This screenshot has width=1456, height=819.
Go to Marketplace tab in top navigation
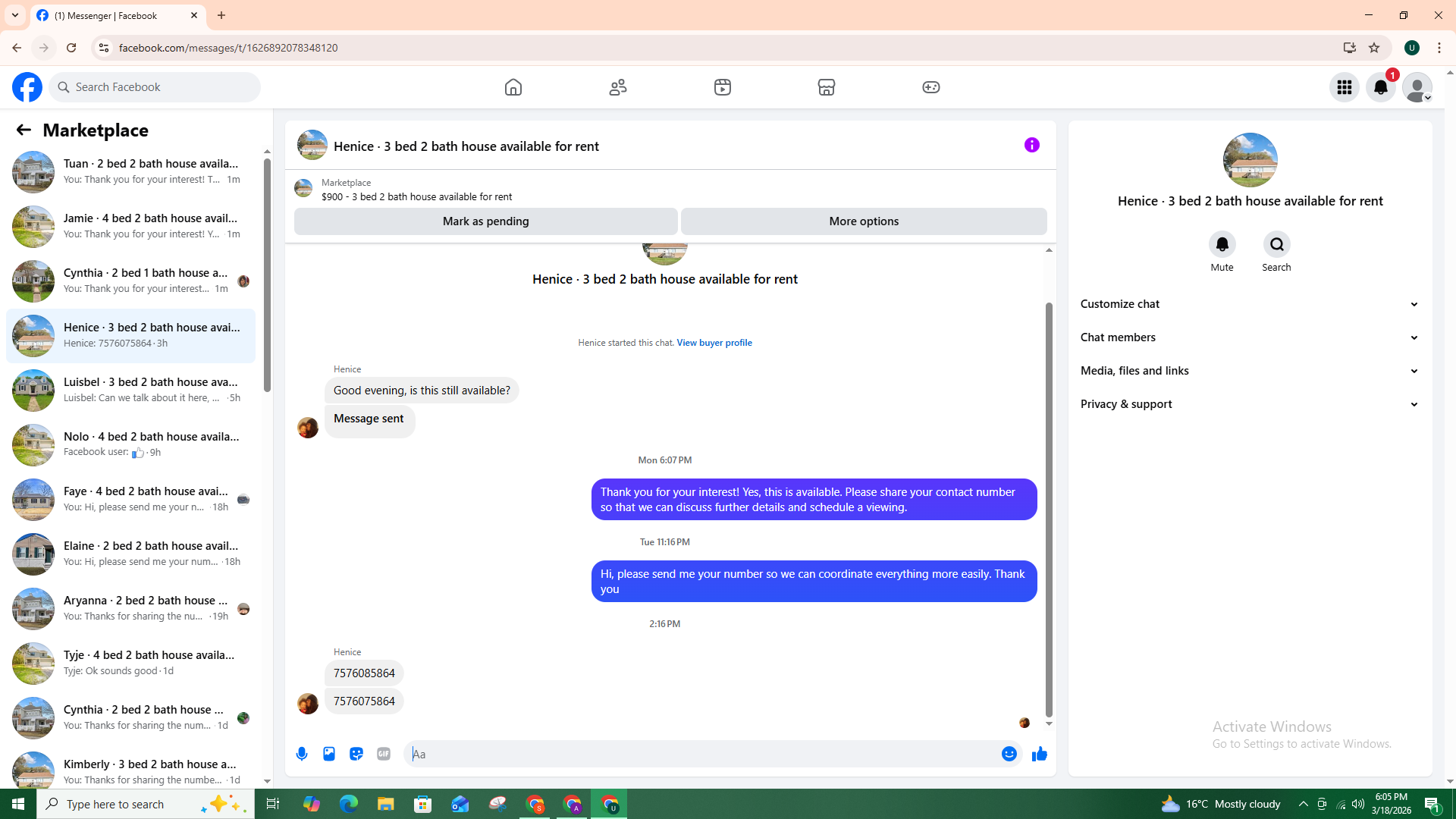[x=827, y=87]
